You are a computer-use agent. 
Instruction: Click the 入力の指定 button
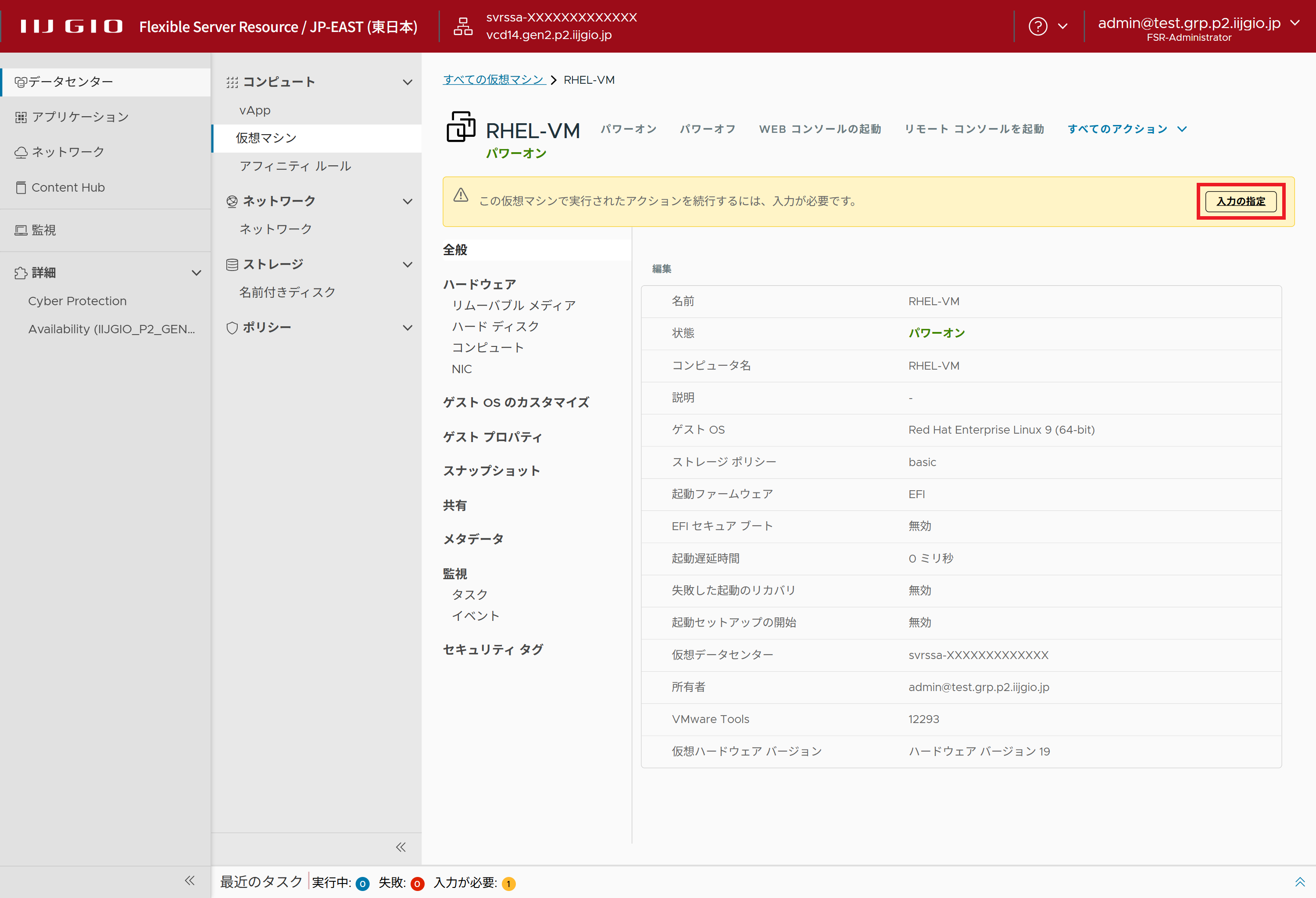(1240, 201)
